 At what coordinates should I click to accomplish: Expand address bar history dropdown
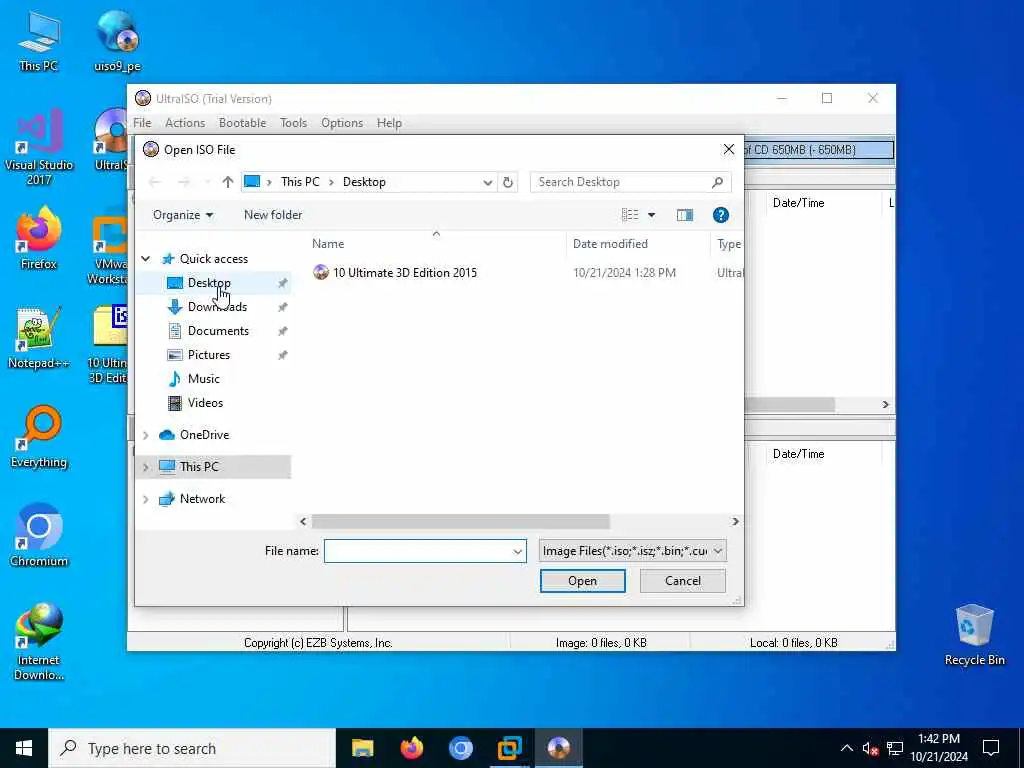pyautogui.click(x=487, y=182)
